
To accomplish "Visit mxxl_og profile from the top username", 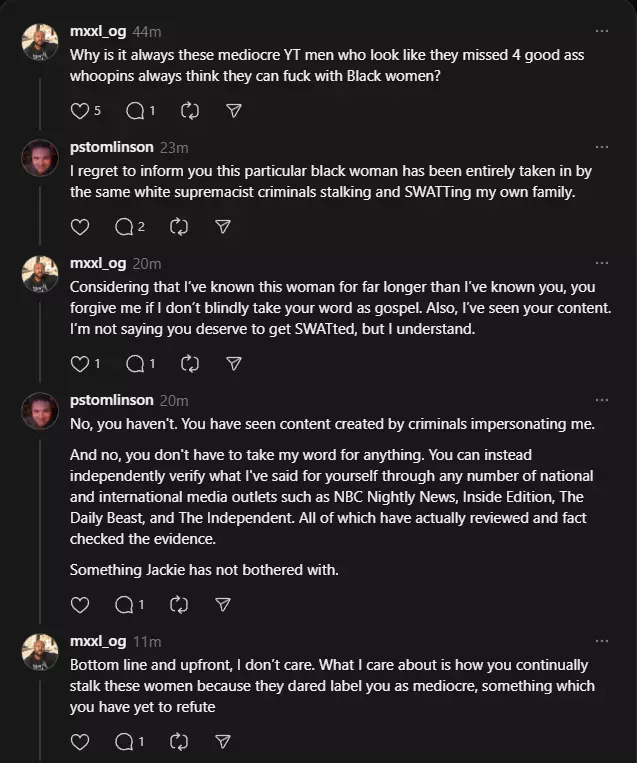I will (x=98, y=31).
